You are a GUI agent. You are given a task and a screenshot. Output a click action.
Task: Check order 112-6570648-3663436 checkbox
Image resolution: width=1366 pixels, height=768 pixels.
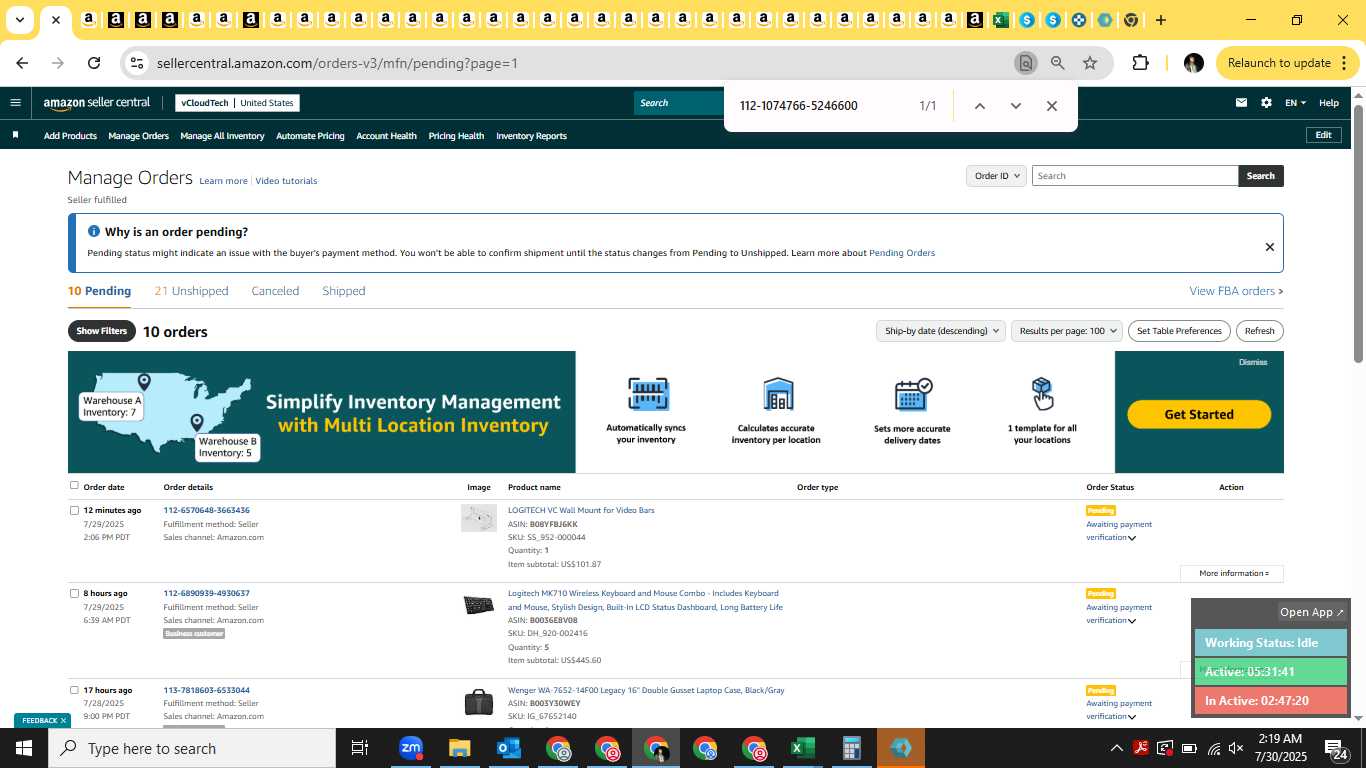(74, 510)
